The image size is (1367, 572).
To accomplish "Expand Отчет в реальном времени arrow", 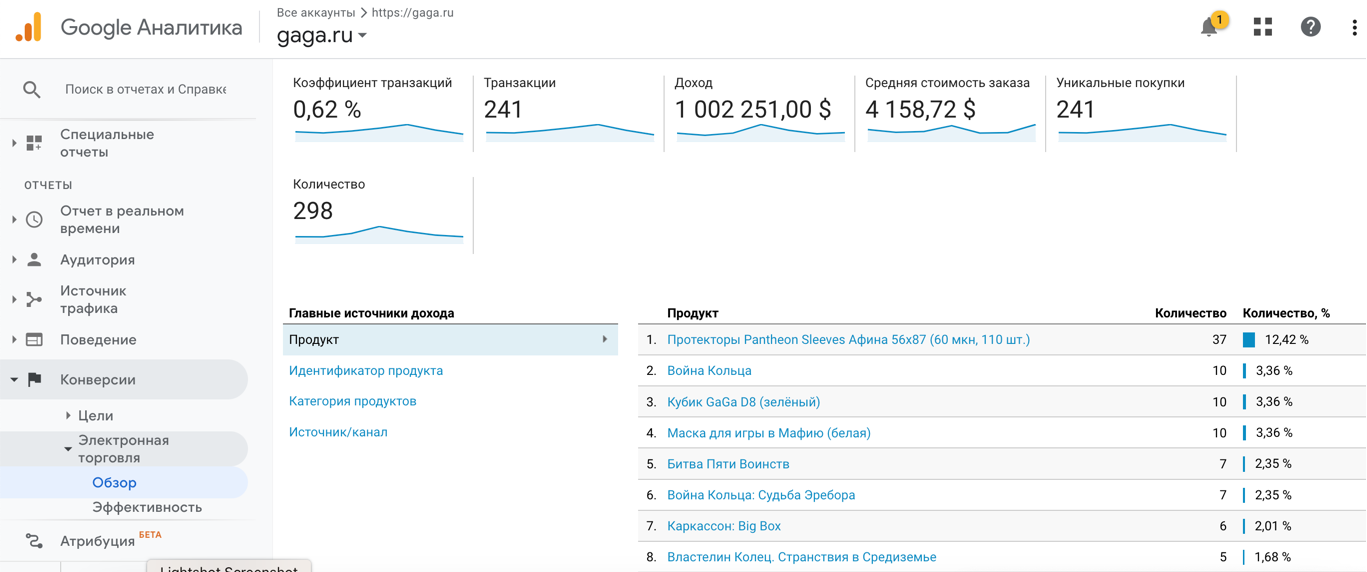I will [14, 220].
